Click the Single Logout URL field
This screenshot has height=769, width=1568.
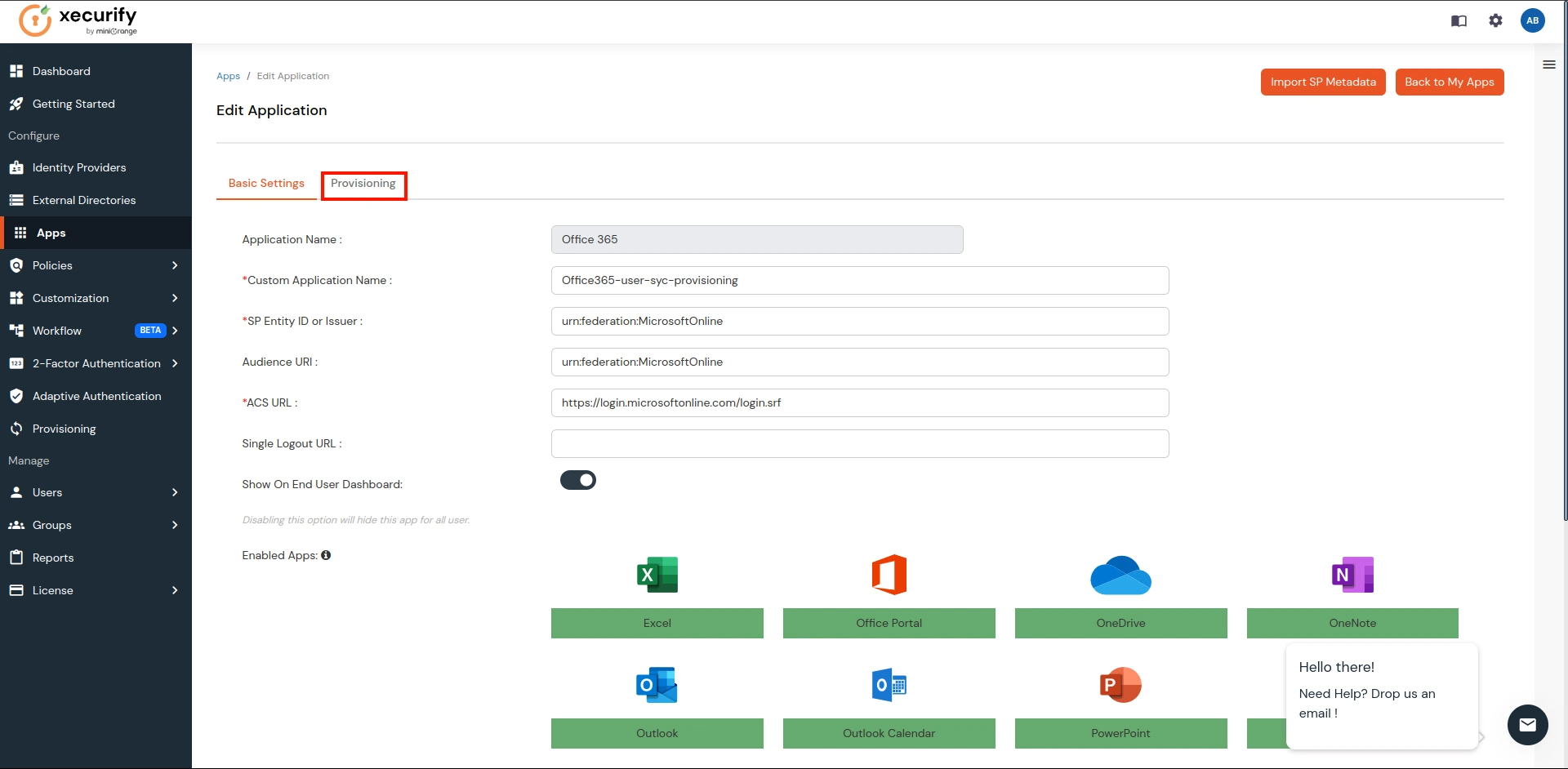coord(859,443)
